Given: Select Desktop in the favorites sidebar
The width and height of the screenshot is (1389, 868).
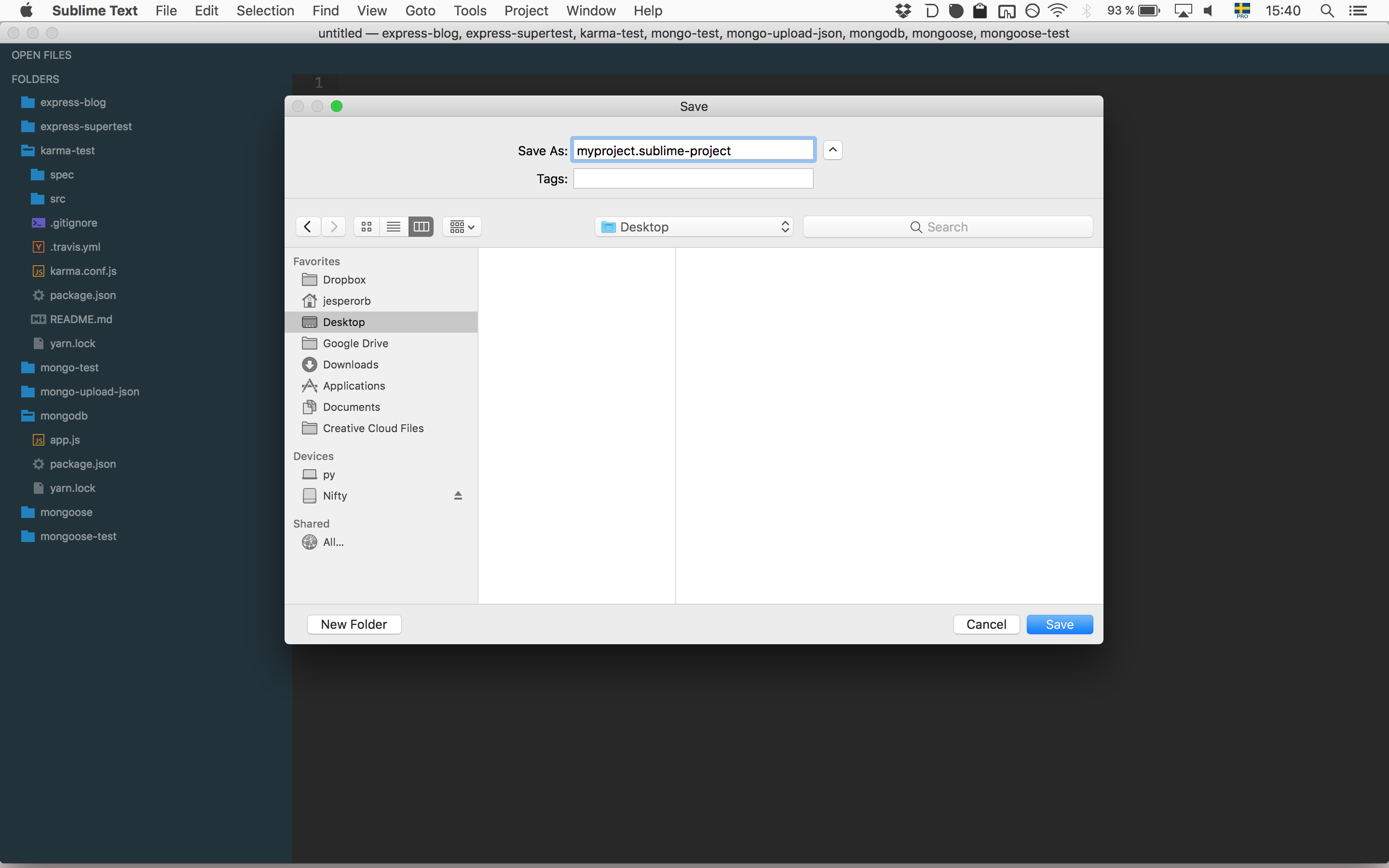Looking at the screenshot, I should pos(343,321).
